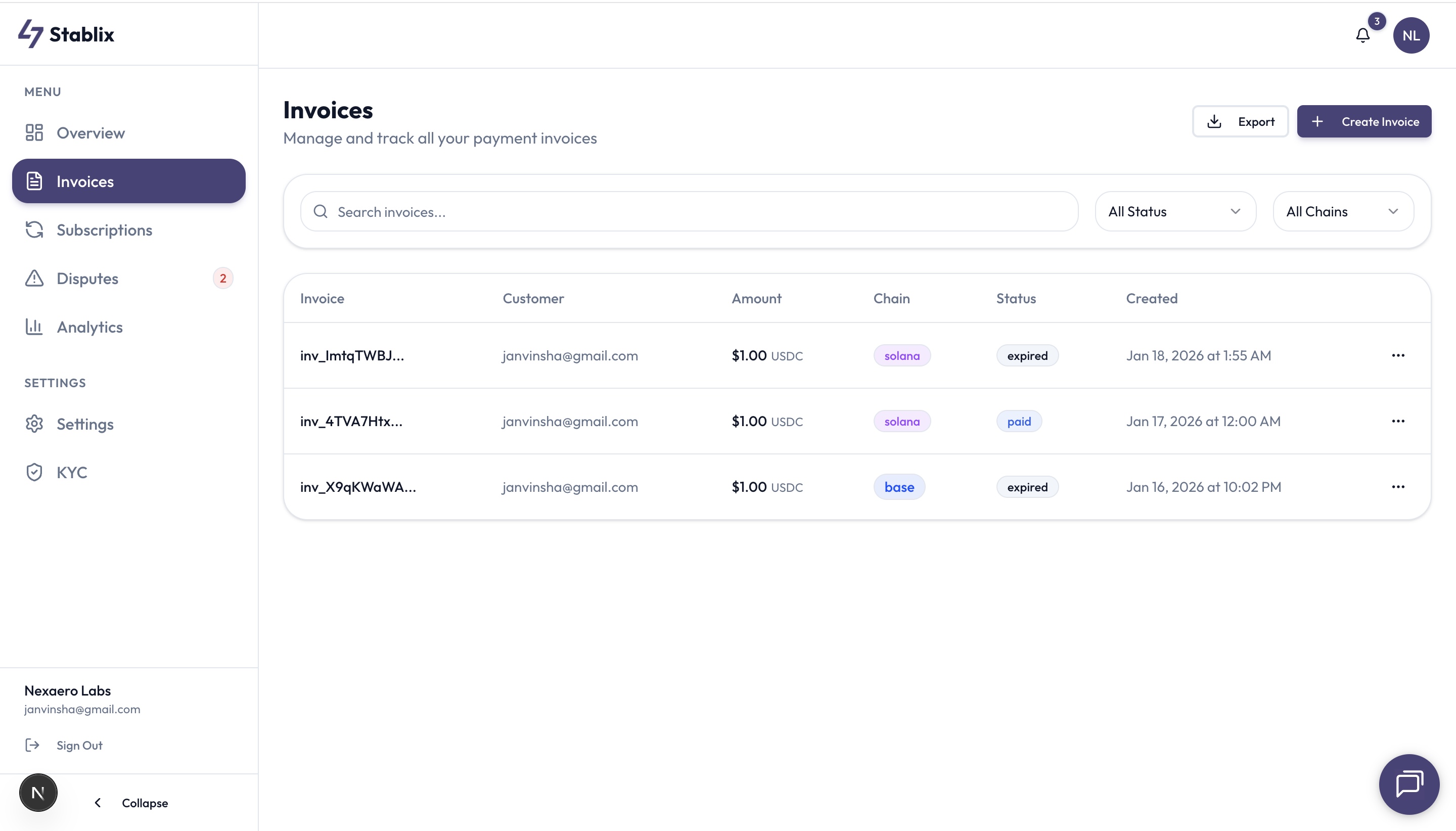Collapse the sidebar
The height and width of the screenshot is (831, 1456).
pos(131,803)
